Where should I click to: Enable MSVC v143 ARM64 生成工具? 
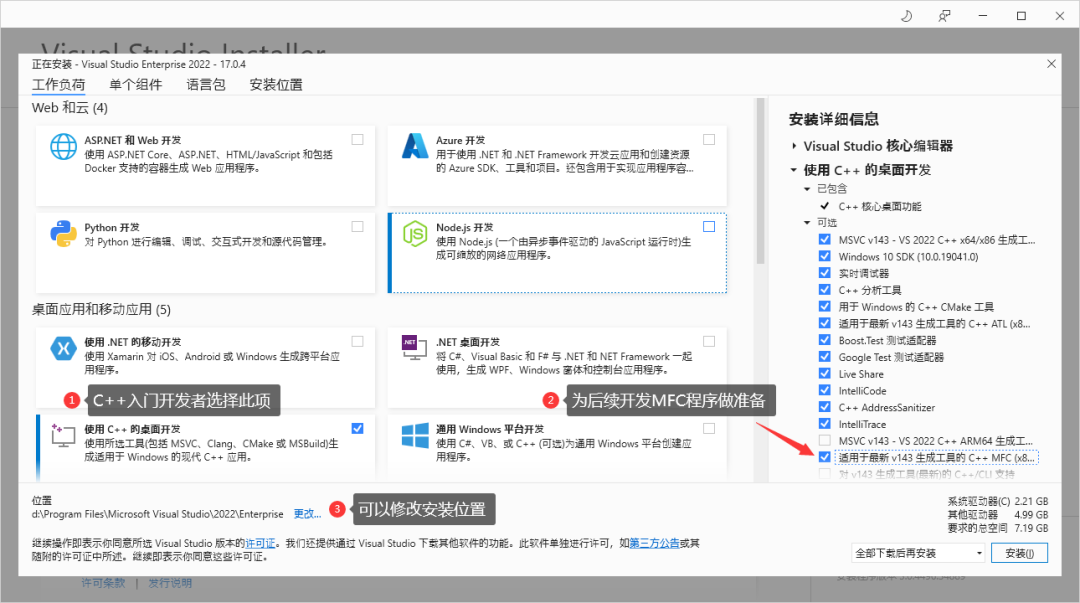pyautogui.click(x=824, y=440)
